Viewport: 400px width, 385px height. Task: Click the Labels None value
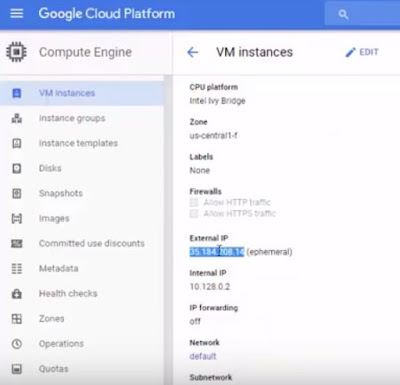(200, 171)
